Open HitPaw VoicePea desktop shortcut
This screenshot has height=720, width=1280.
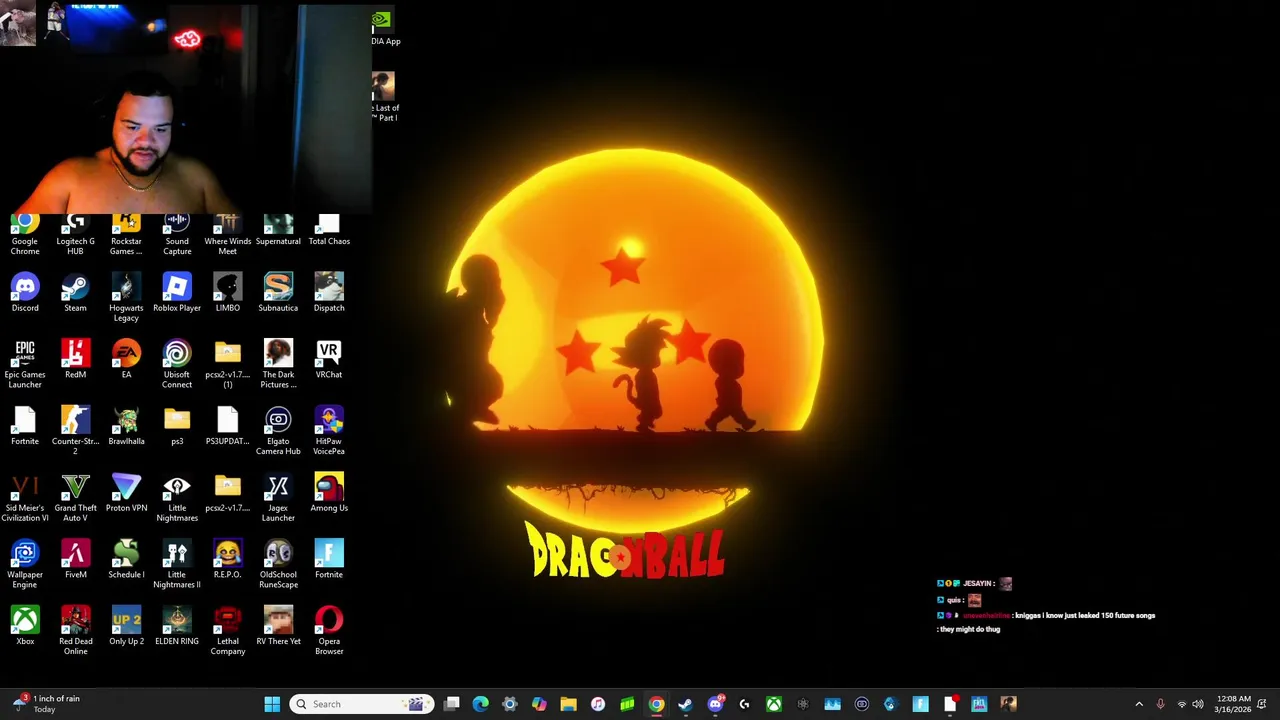[x=329, y=431]
